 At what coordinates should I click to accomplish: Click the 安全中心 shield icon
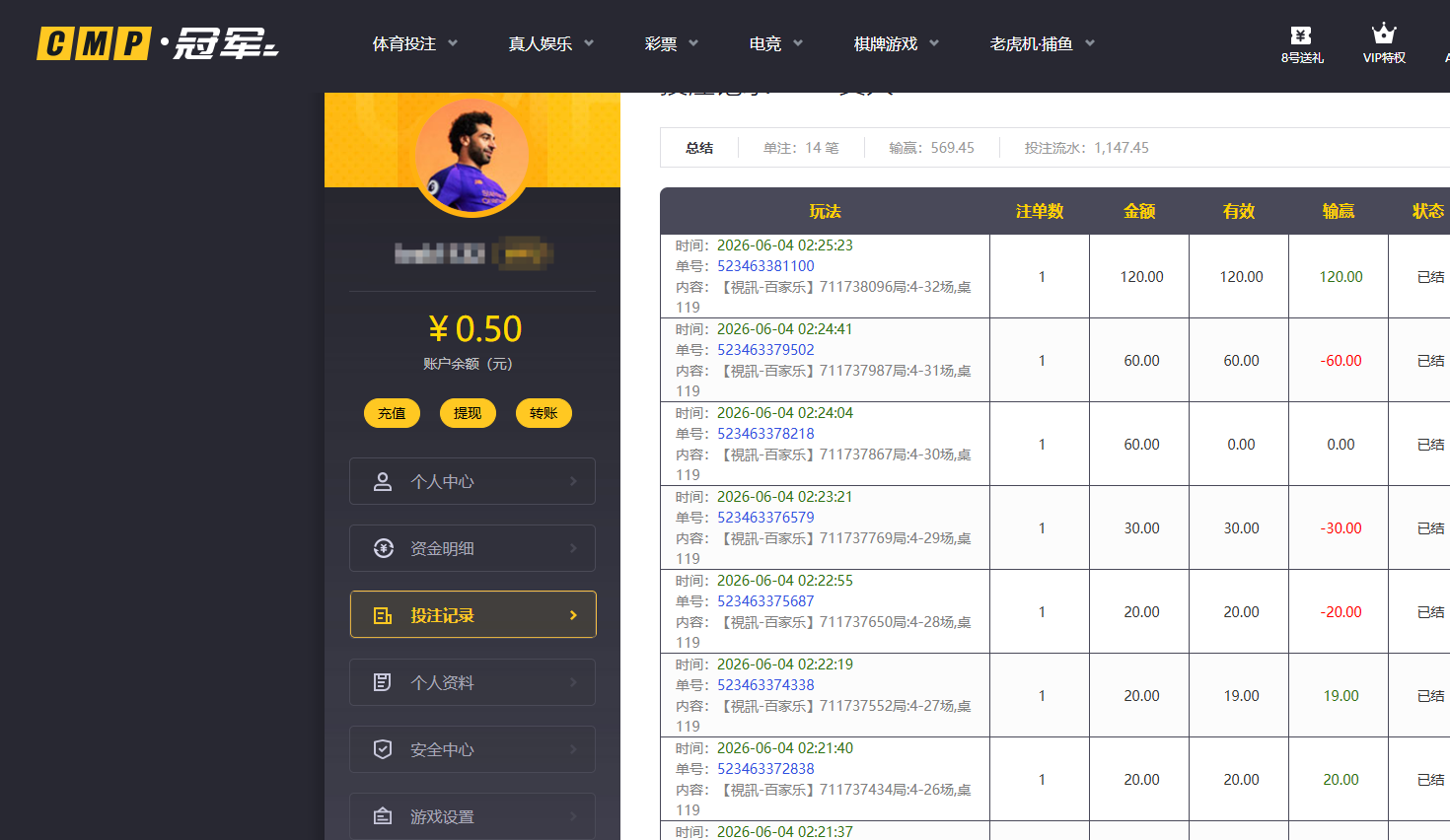coord(383,749)
